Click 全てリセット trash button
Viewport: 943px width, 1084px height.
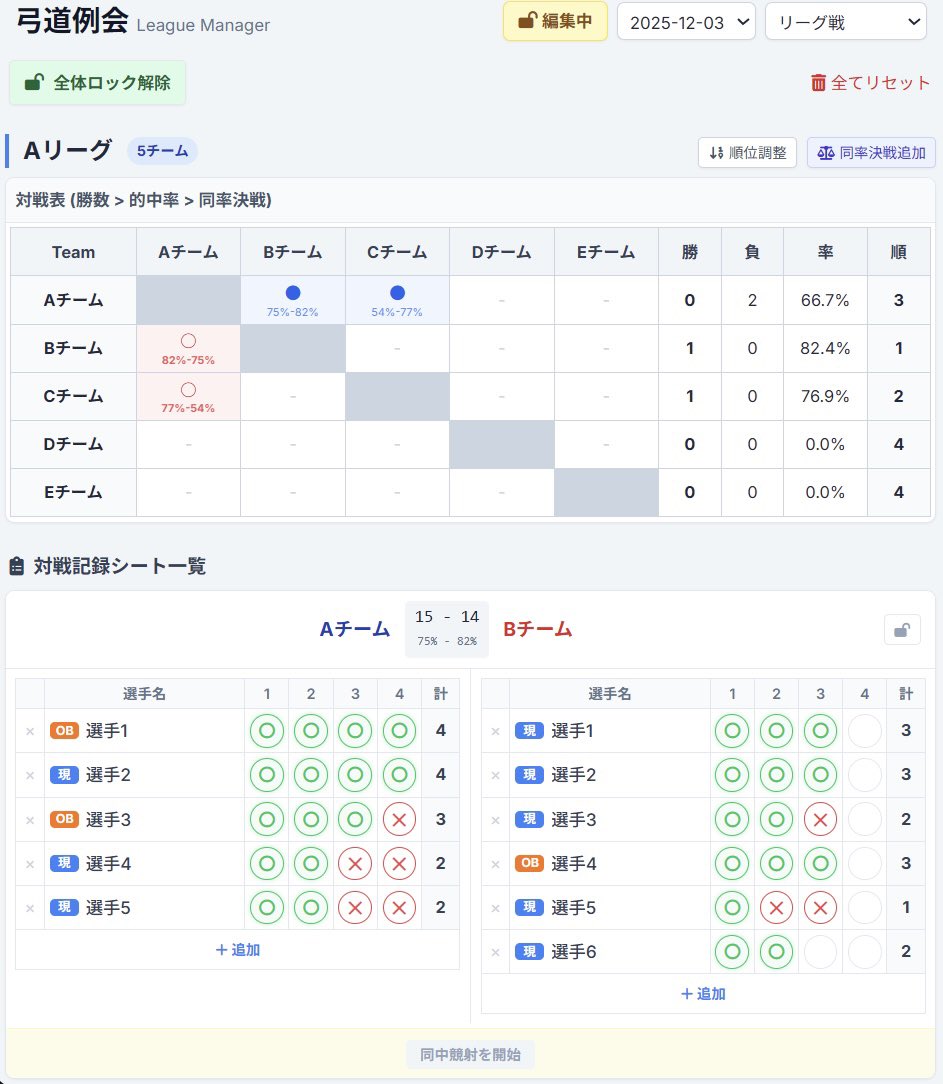point(870,83)
